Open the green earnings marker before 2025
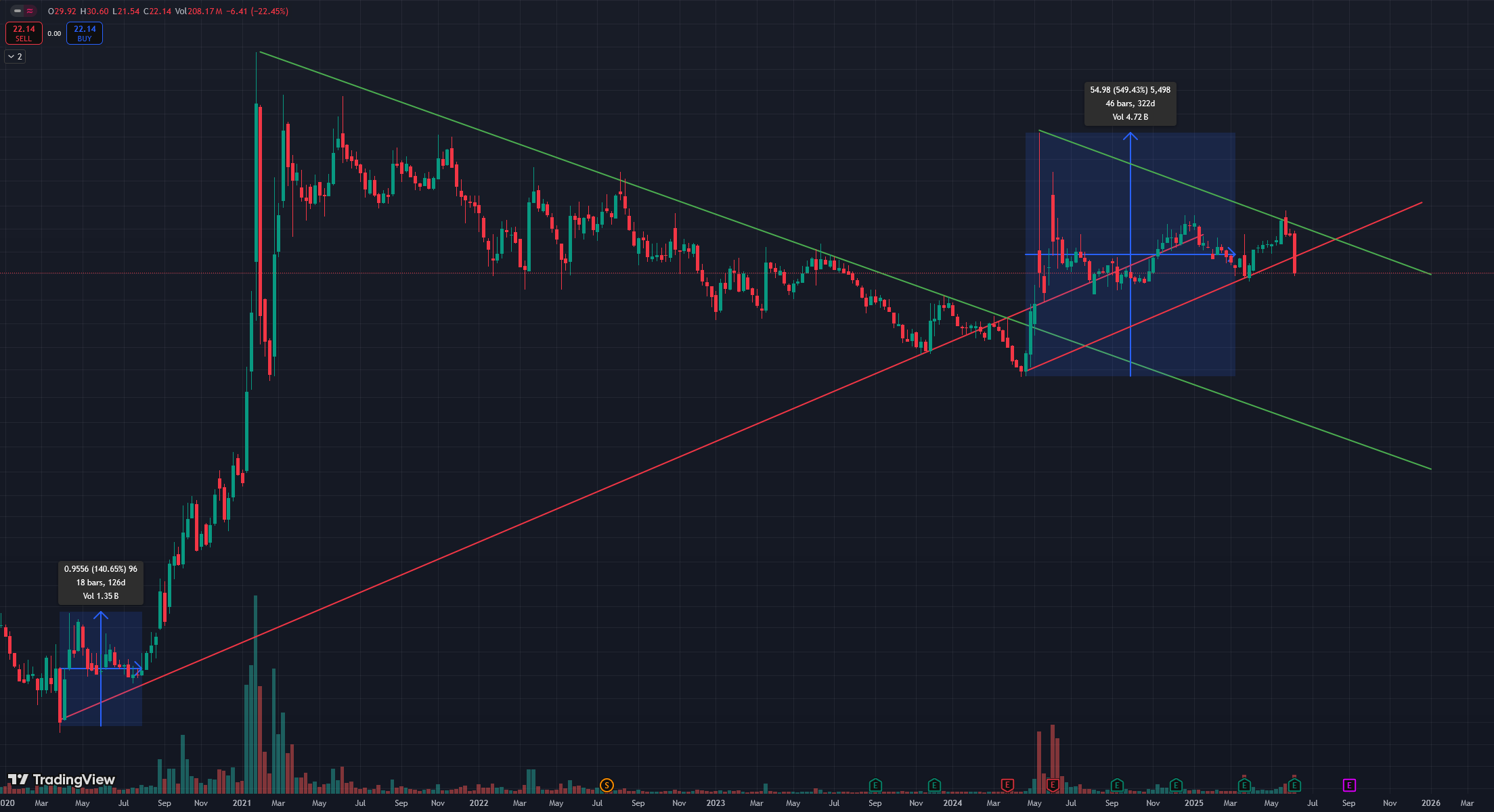The image size is (1494, 812). tap(1176, 785)
